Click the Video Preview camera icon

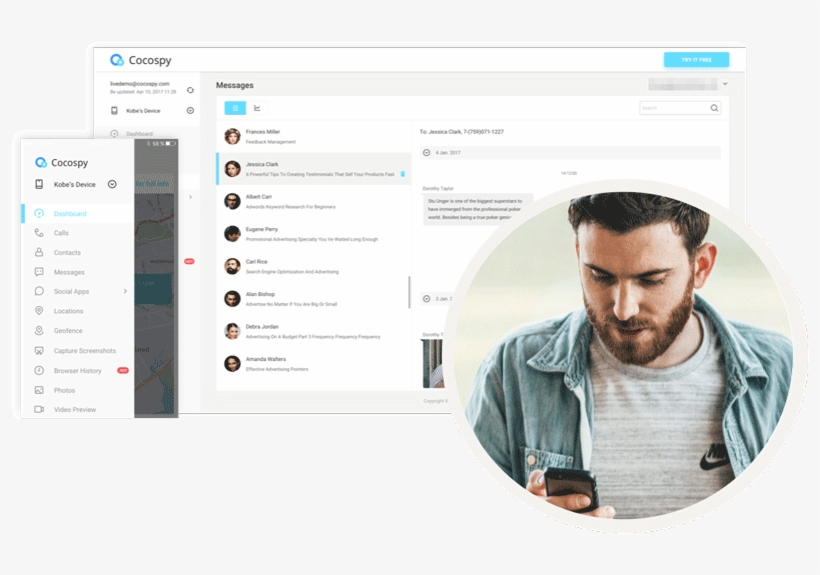pyautogui.click(x=39, y=409)
